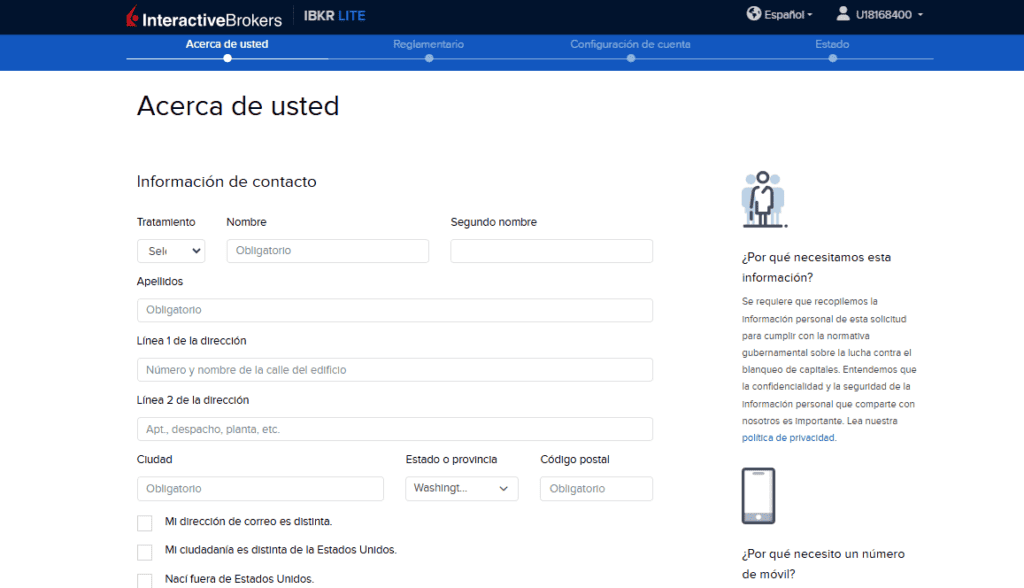1024x588 pixels.
Task: Click the Configuración de cuenta step dot
Action: tap(630, 58)
